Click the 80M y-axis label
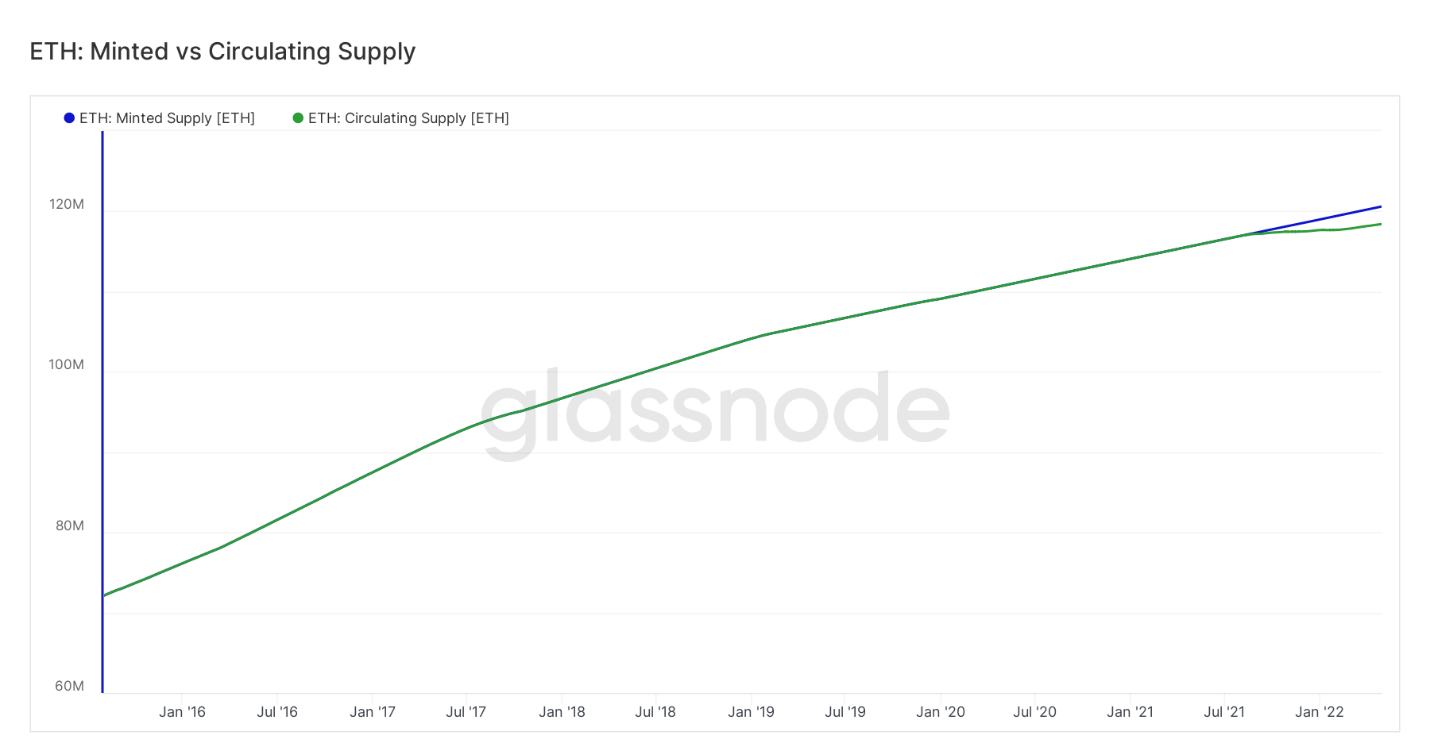Screen dimensions: 1430x743 [x=70, y=525]
